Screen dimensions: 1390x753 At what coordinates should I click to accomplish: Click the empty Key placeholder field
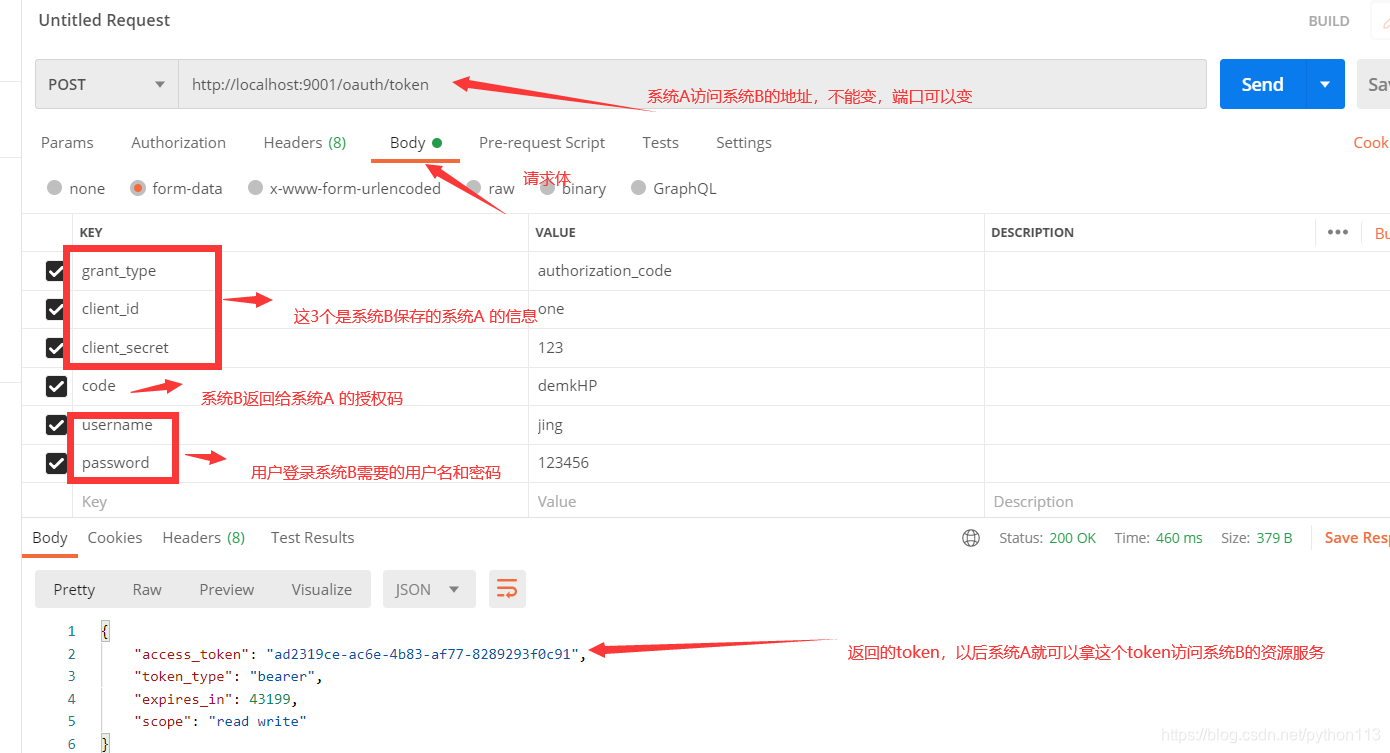300,502
